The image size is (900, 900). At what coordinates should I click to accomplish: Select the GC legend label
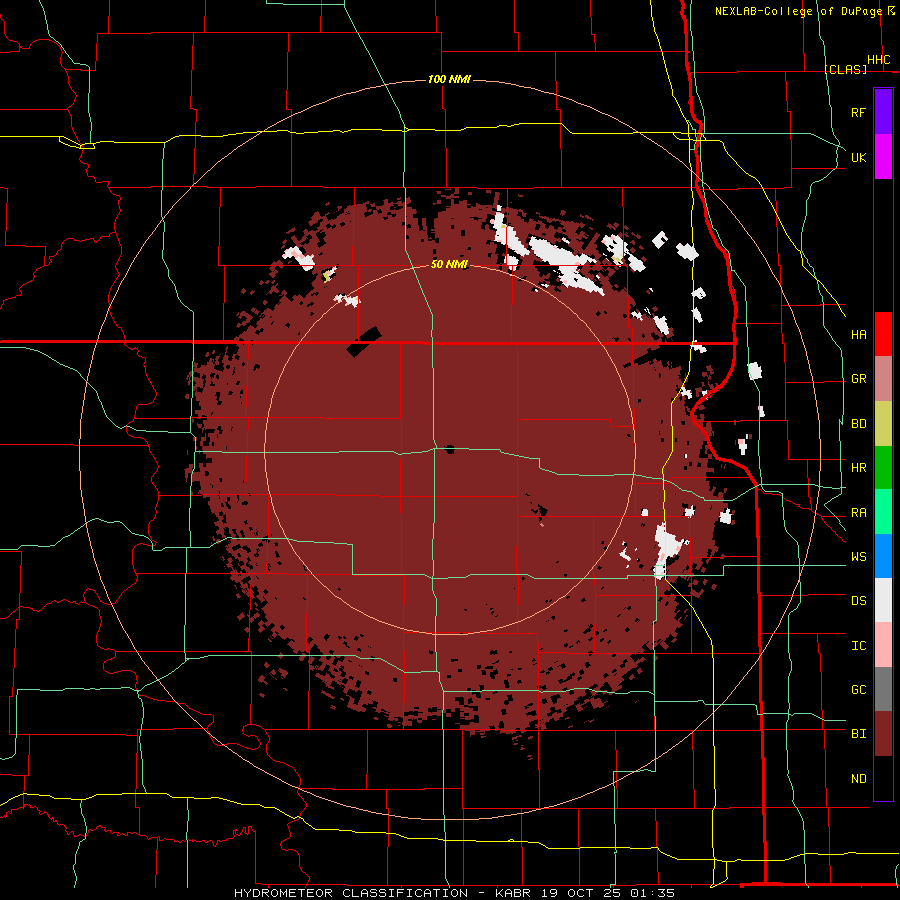pyautogui.click(x=858, y=690)
